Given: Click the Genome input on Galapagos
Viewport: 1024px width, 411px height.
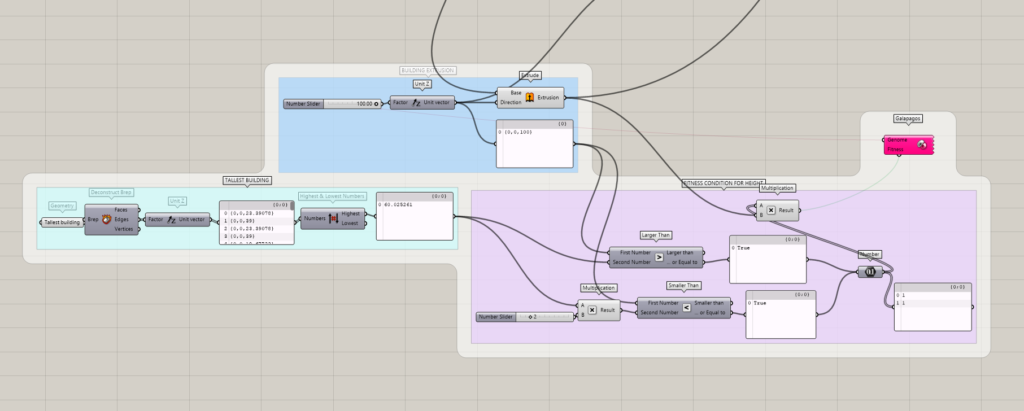Looking at the screenshot, I should (x=896, y=140).
